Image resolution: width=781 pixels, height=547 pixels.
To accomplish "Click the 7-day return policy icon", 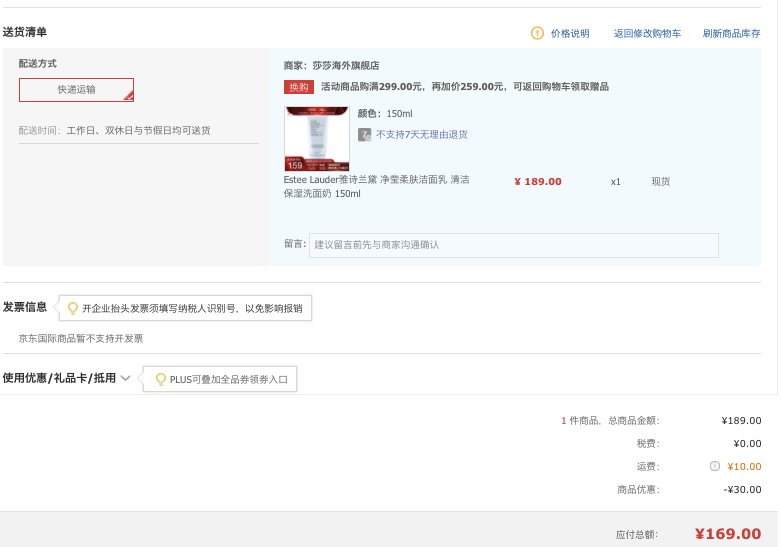I will [x=364, y=135].
